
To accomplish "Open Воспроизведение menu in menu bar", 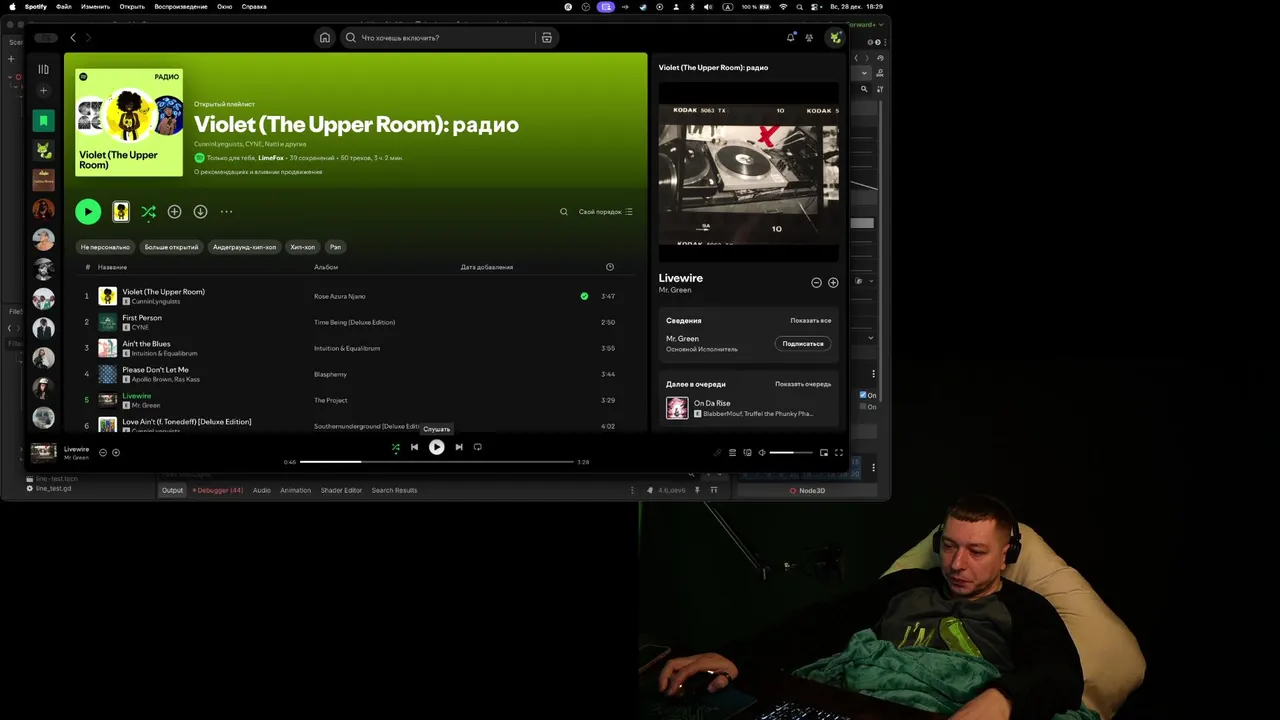I will 181,7.
